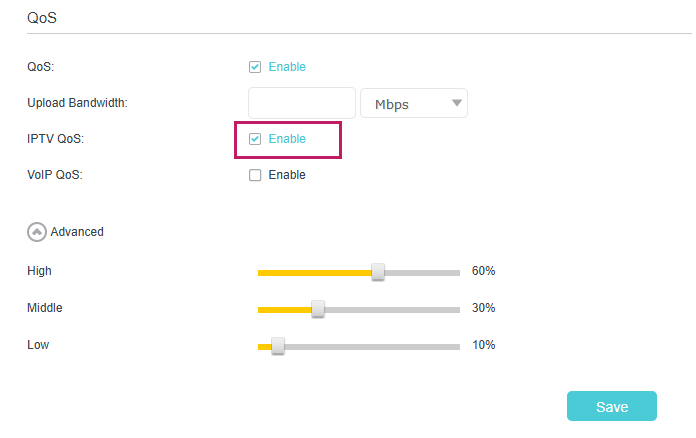Image resolution: width=696 pixels, height=438 pixels.
Task: Click the High priority slider handle
Action: [x=378, y=272]
